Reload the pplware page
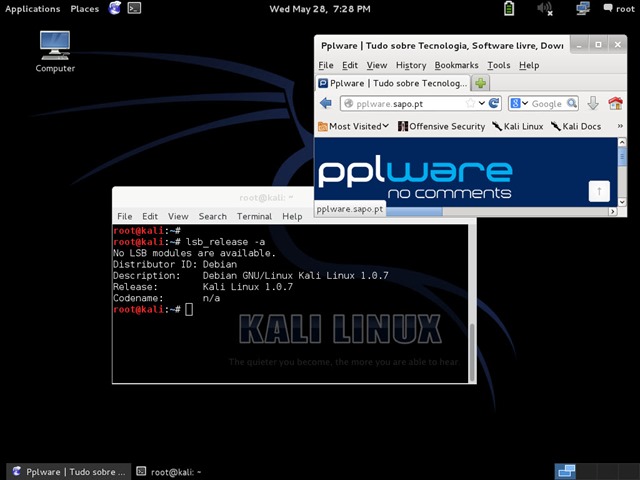Screen dimensions: 640x480 494,103
